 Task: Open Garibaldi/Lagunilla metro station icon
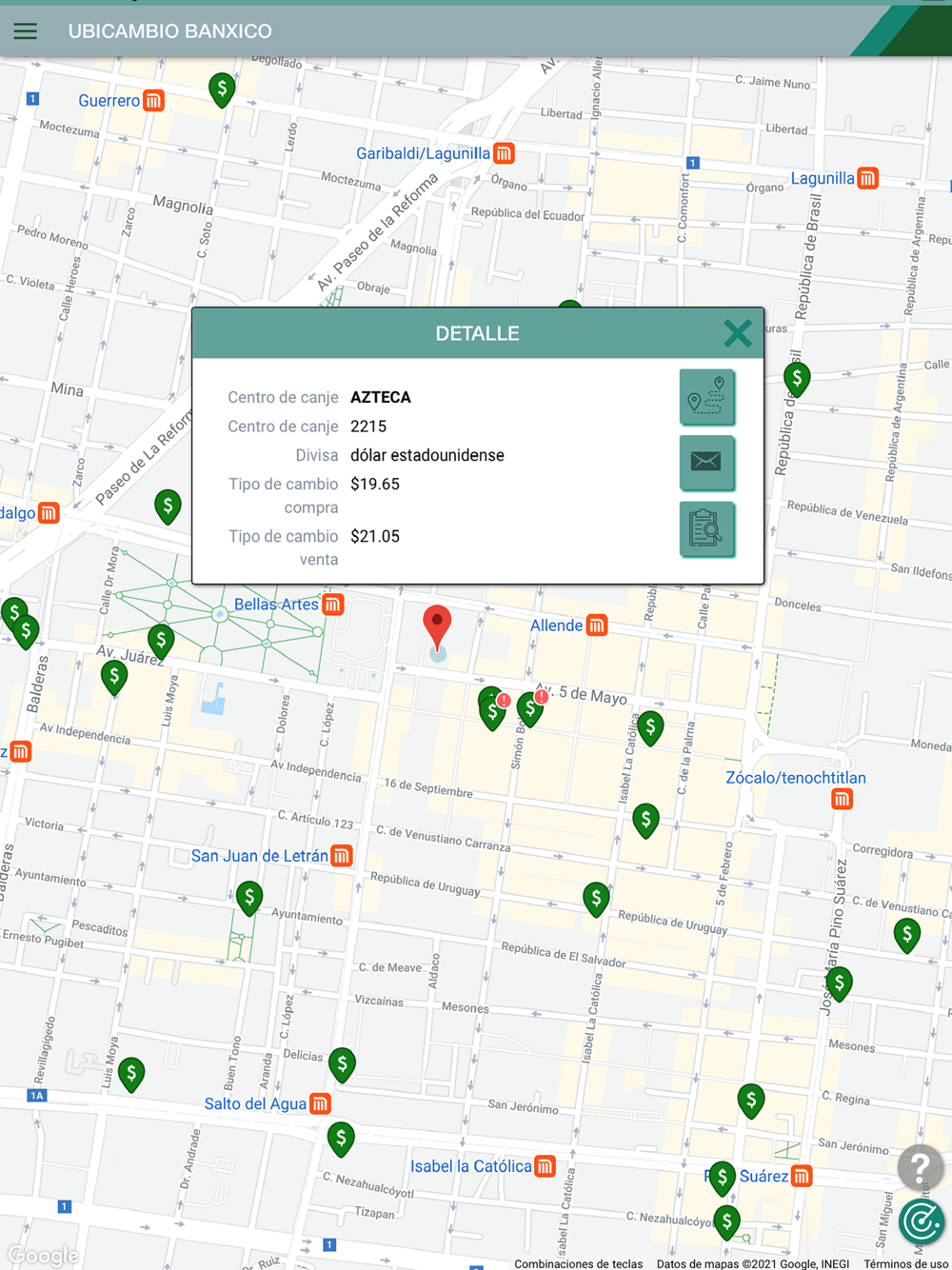tap(504, 152)
